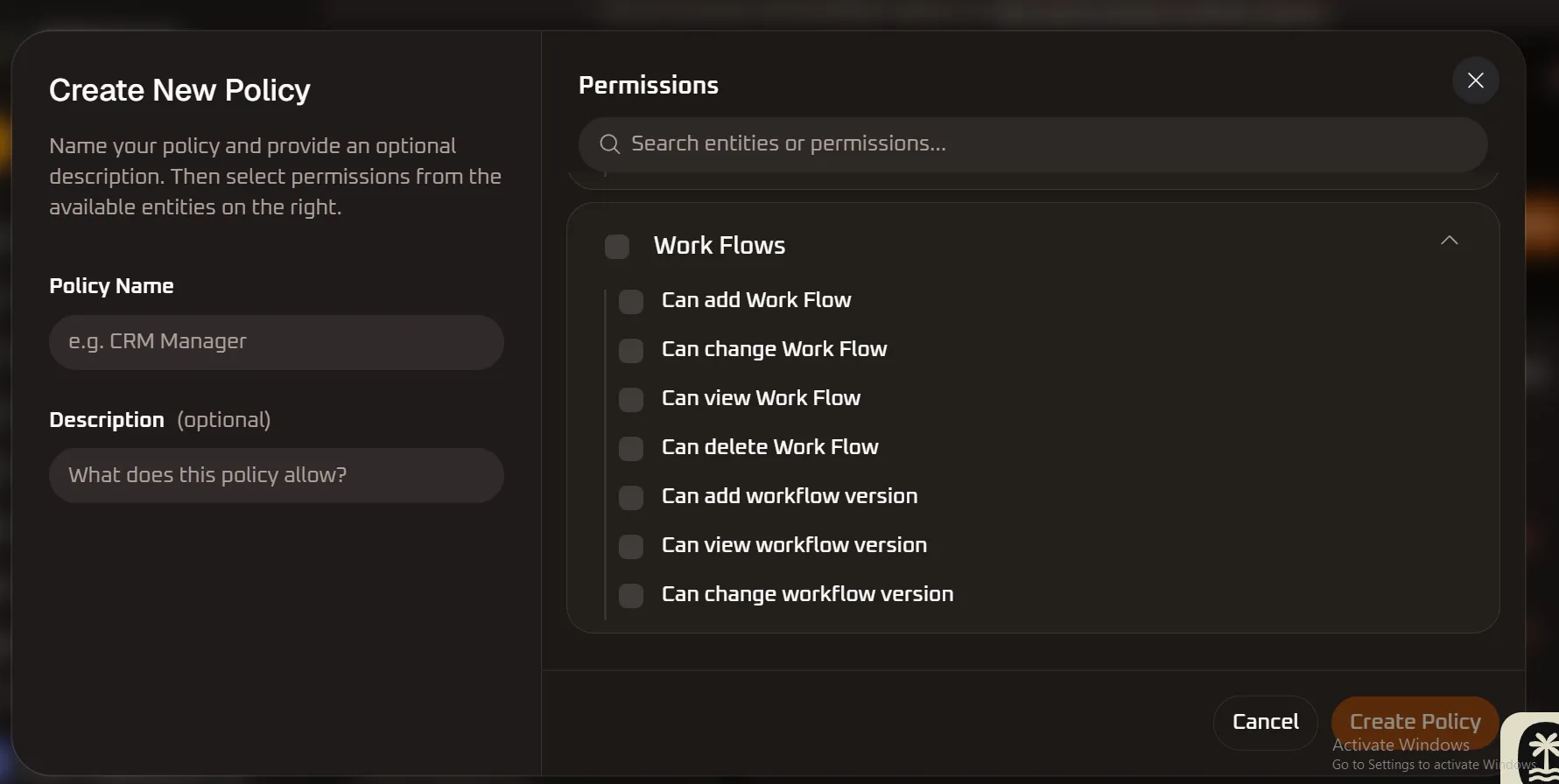Click the Create New Policy title
The height and width of the screenshot is (784, 1559).
[x=179, y=90]
